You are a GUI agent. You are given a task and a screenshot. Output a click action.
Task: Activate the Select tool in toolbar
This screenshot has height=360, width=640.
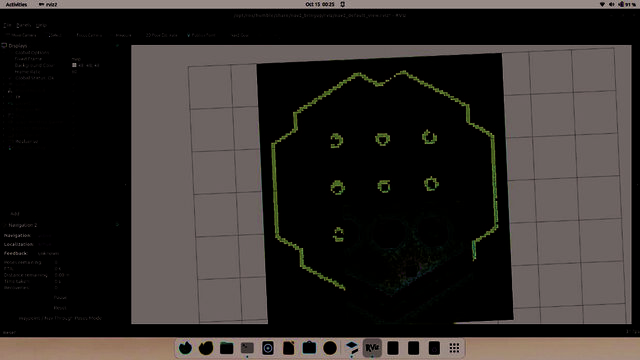coord(54,36)
